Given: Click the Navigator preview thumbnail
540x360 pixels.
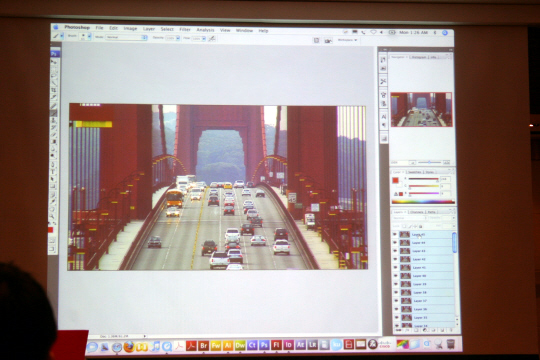Looking at the screenshot, I should (x=421, y=110).
